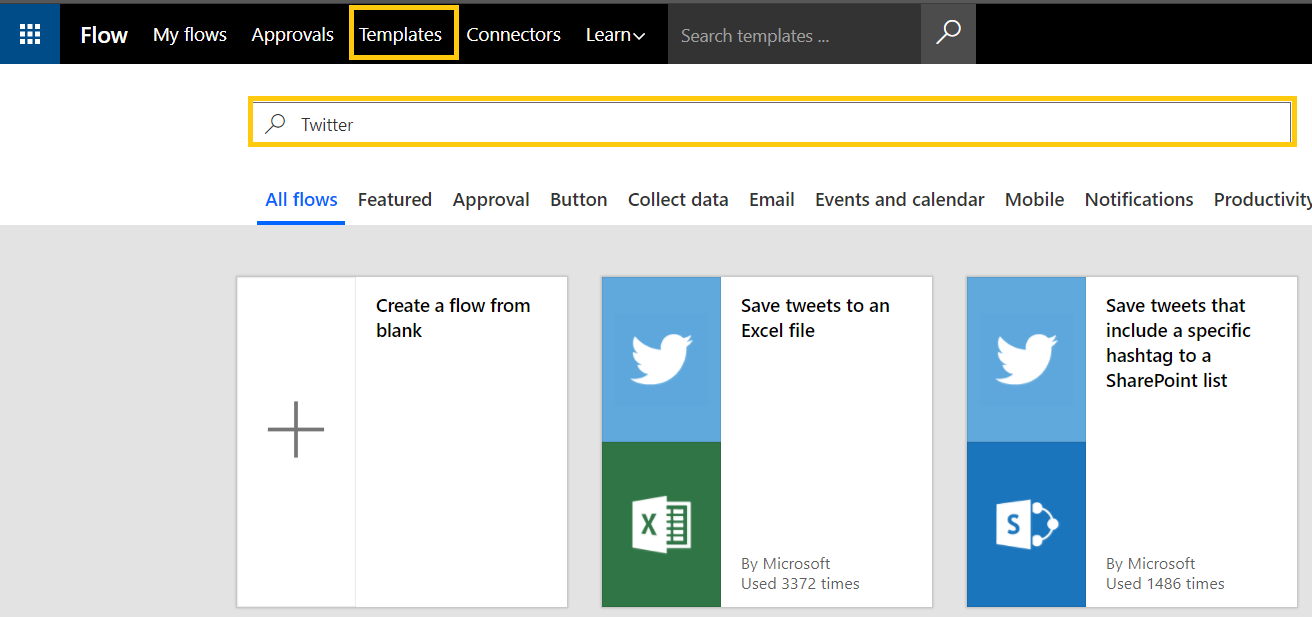Select the All flows tab
Image resolution: width=1312 pixels, height=617 pixels.
[x=301, y=199]
